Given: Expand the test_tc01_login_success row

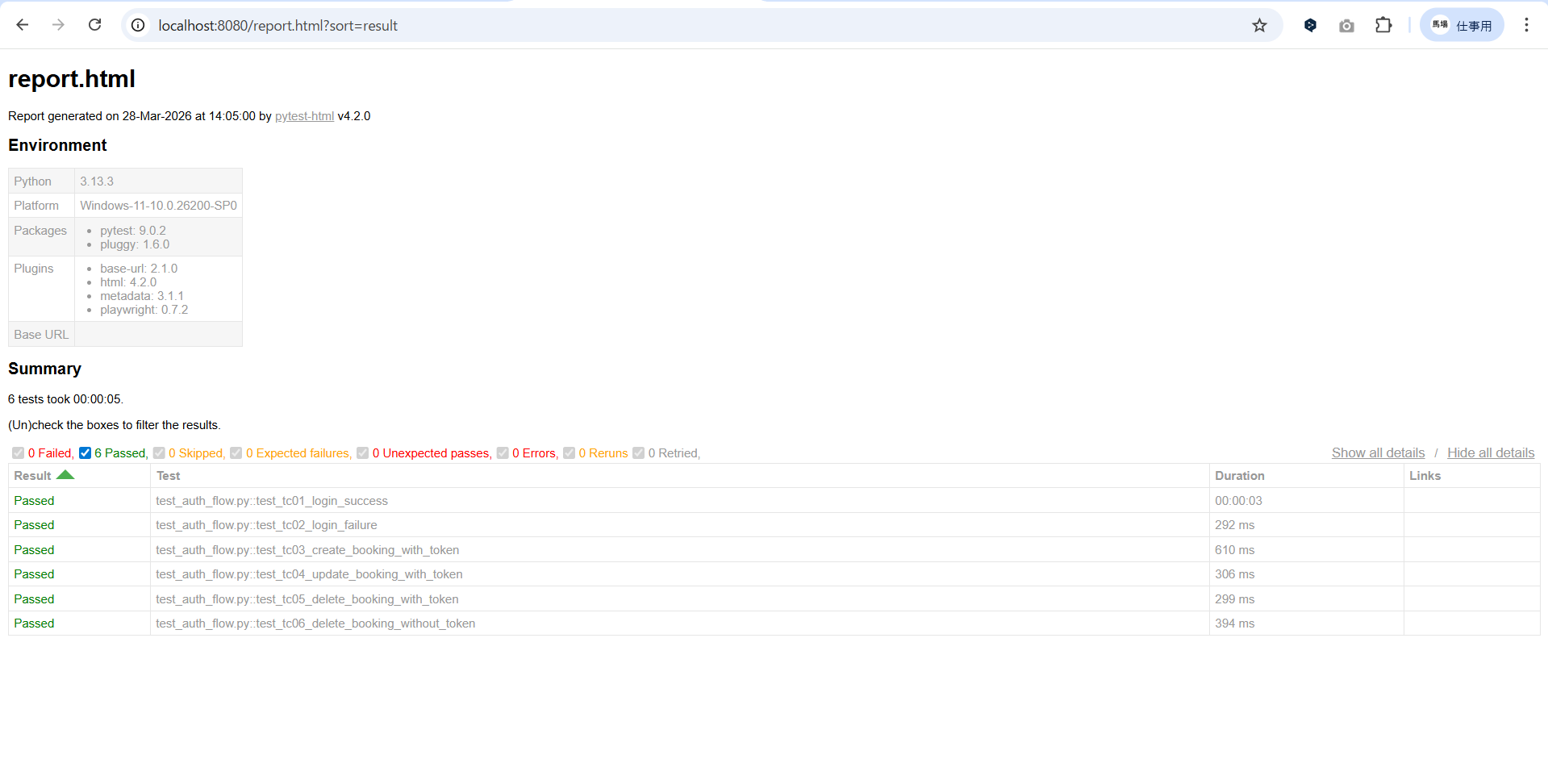Looking at the screenshot, I should click(x=271, y=501).
